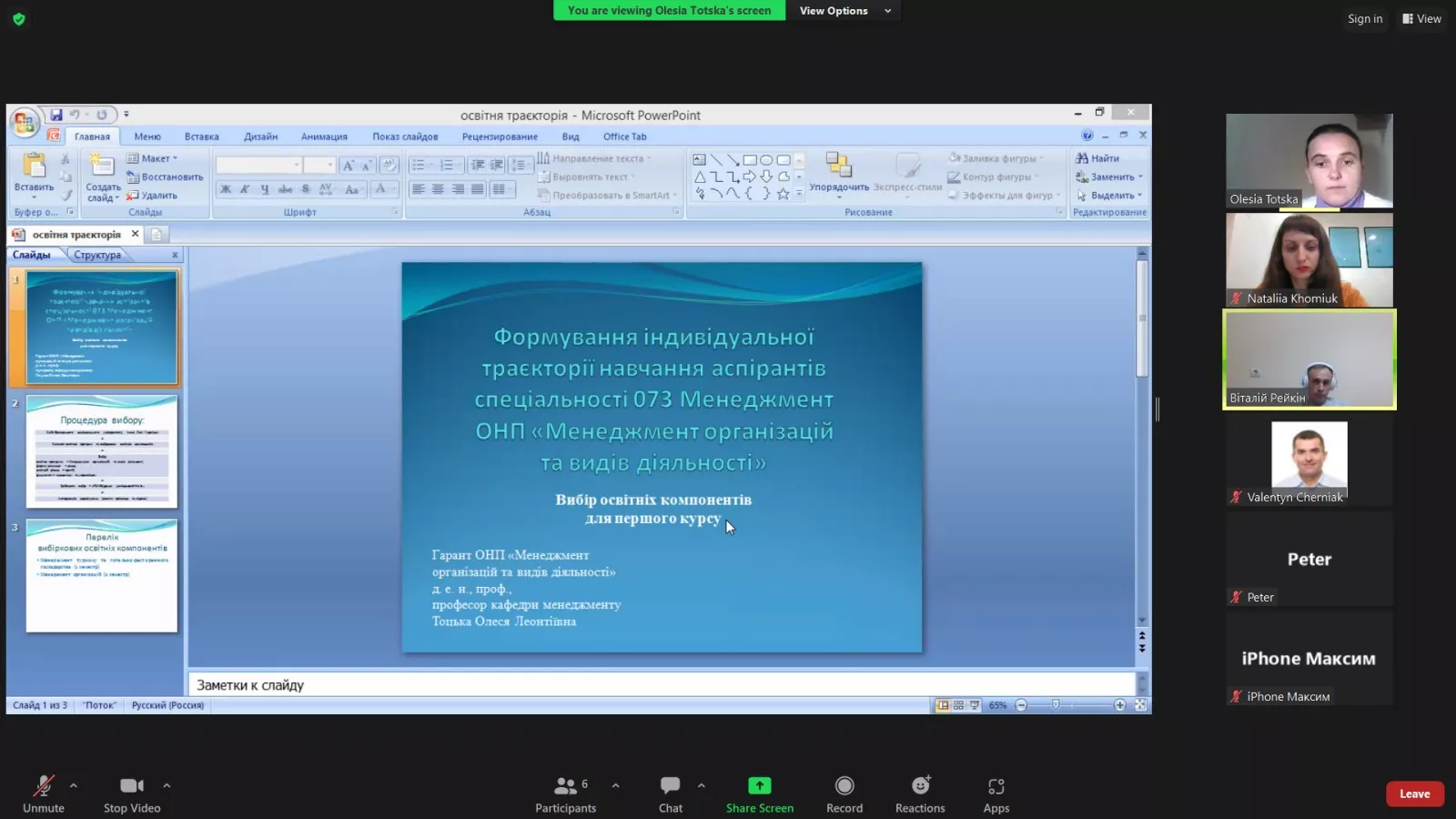Click the red Leave button
This screenshot has height=819, width=1456.
click(x=1414, y=794)
